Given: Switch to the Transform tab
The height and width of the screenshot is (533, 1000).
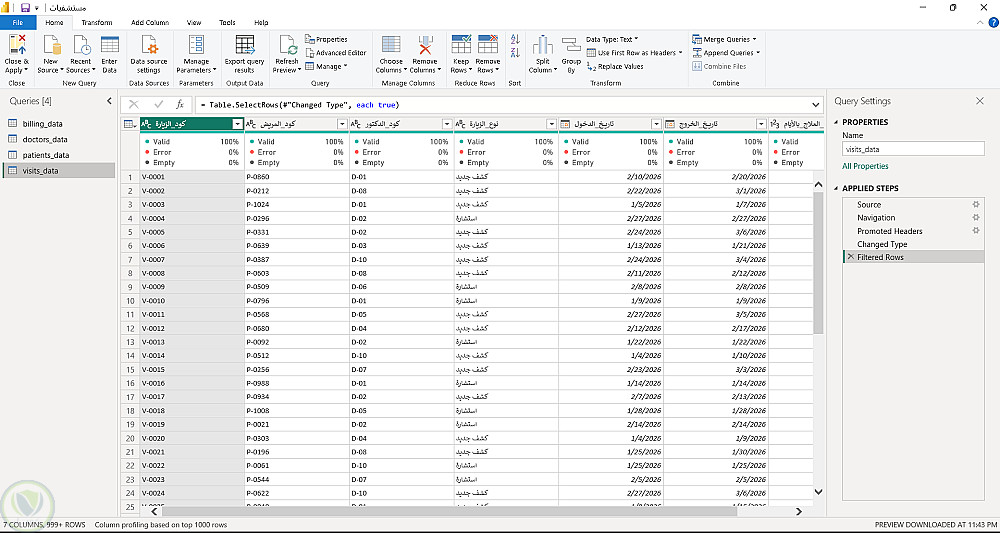Looking at the screenshot, I should 97,22.
